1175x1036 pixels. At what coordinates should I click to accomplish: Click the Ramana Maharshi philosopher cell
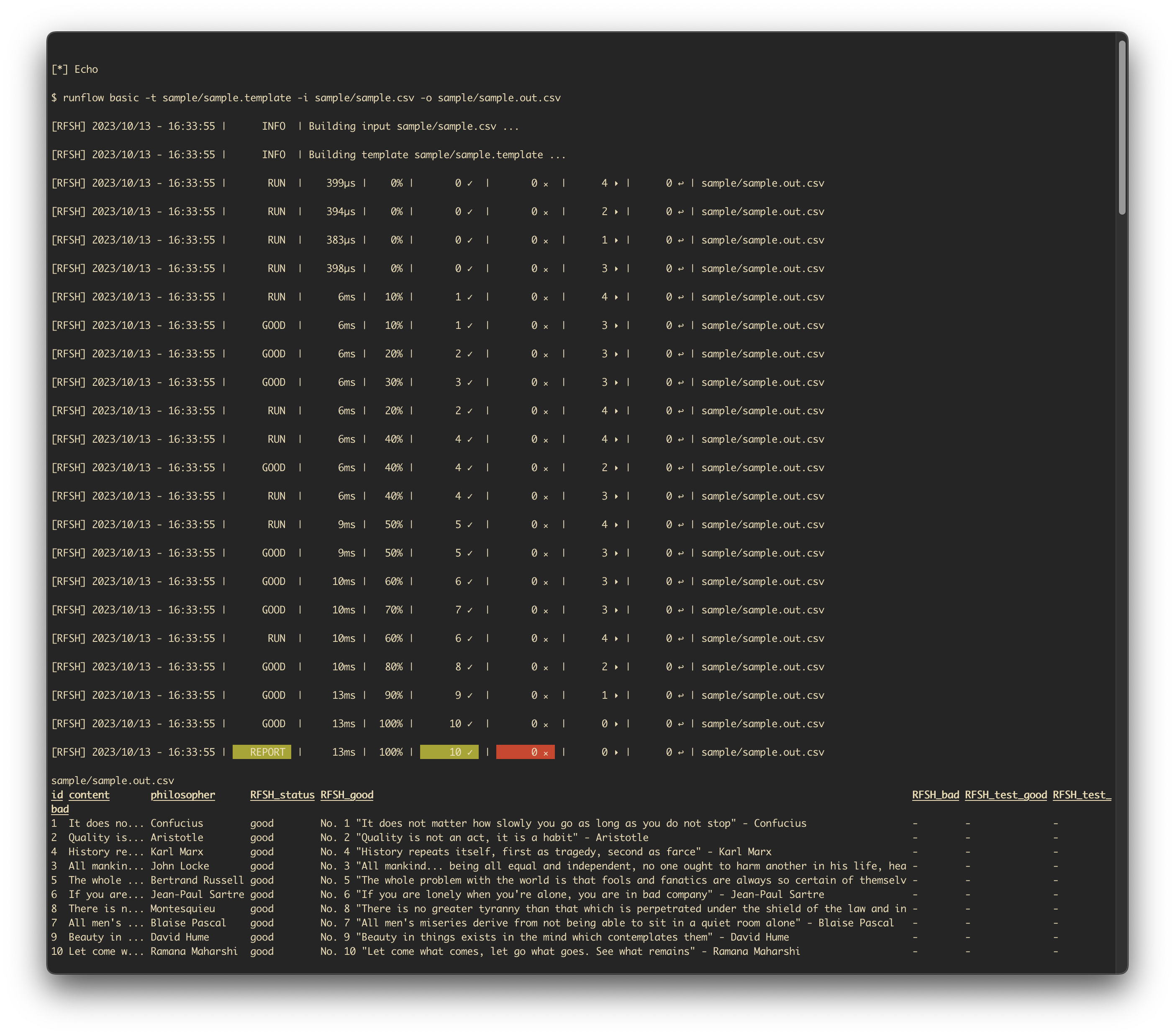pyautogui.click(x=194, y=951)
